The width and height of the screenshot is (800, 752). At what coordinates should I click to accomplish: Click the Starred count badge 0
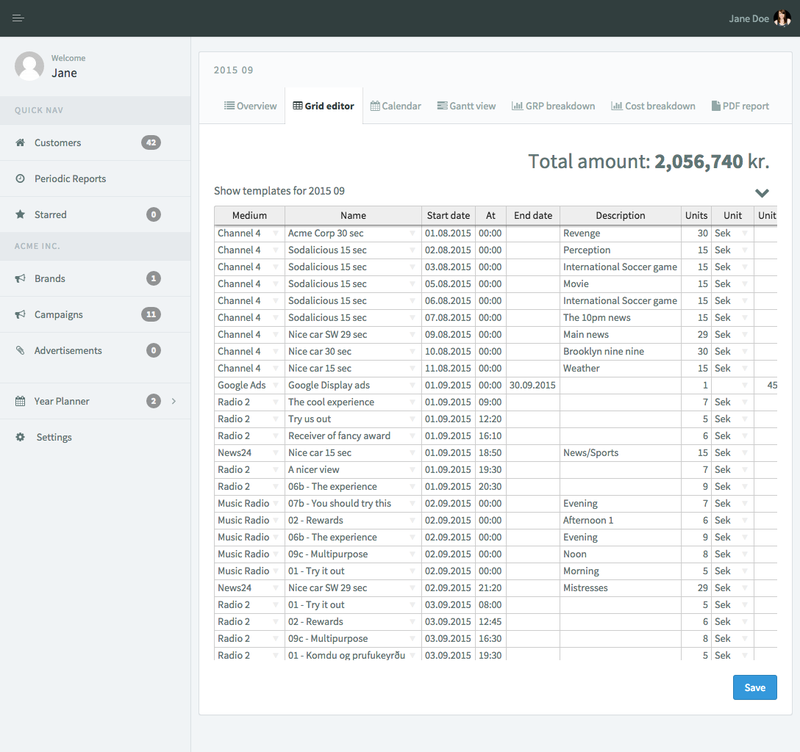pyautogui.click(x=154, y=214)
